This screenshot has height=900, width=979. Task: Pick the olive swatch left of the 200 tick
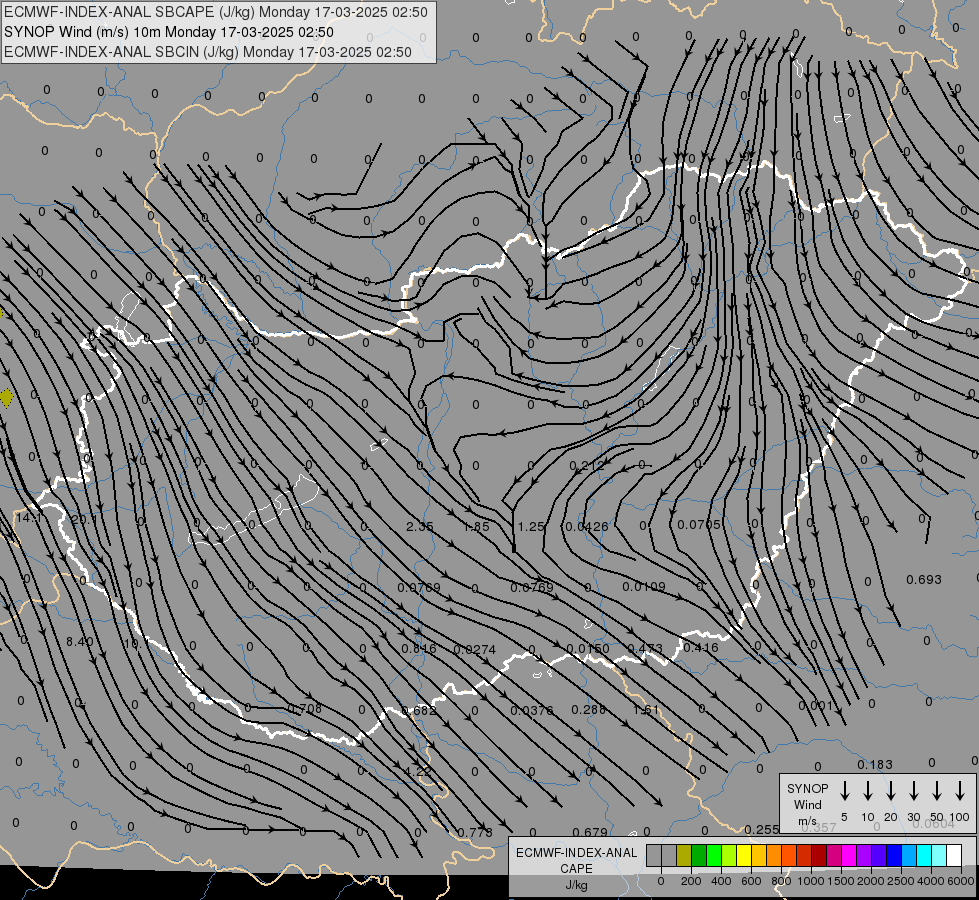point(684,855)
